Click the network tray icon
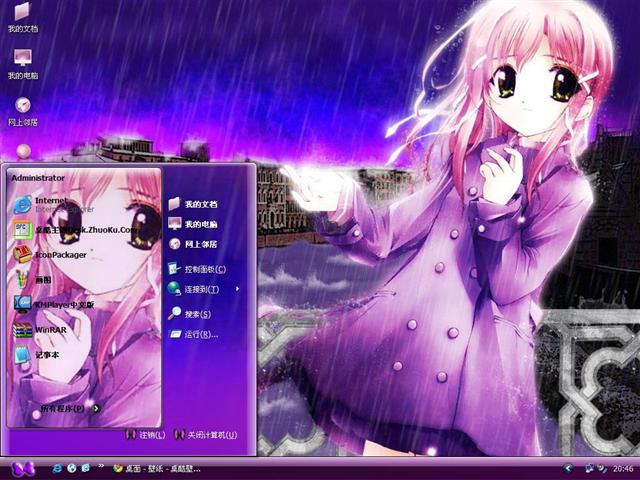 point(589,469)
